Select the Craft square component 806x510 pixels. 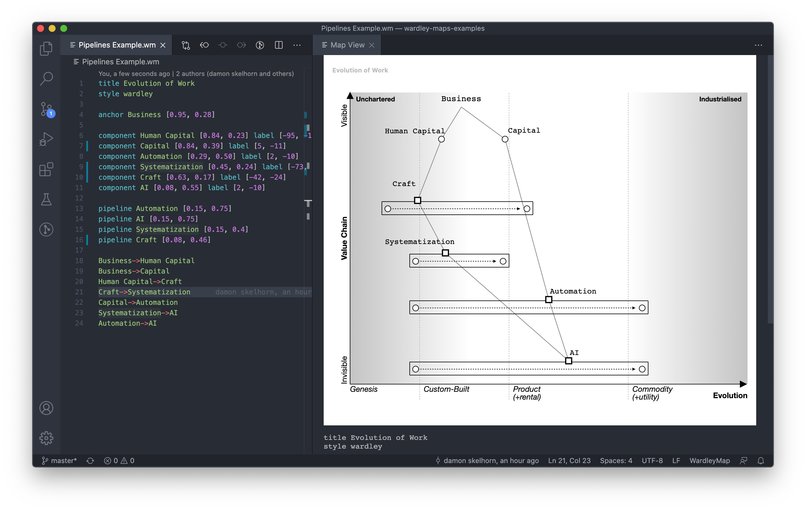[x=417, y=201]
